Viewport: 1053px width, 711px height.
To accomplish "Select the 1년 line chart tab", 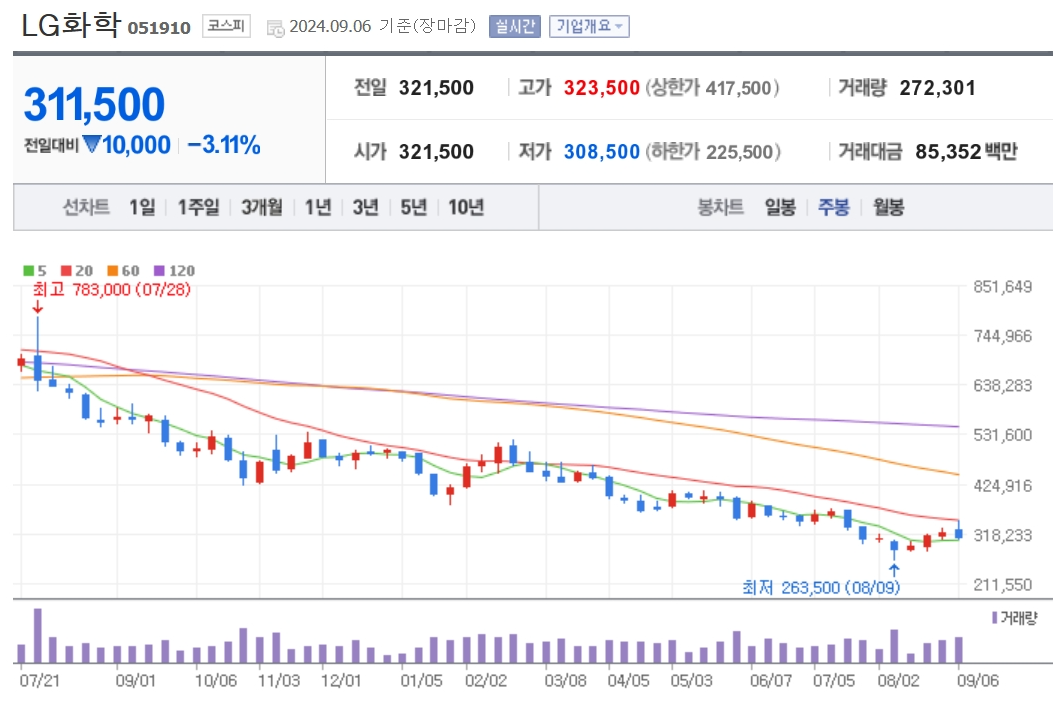I will click(318, 207).
